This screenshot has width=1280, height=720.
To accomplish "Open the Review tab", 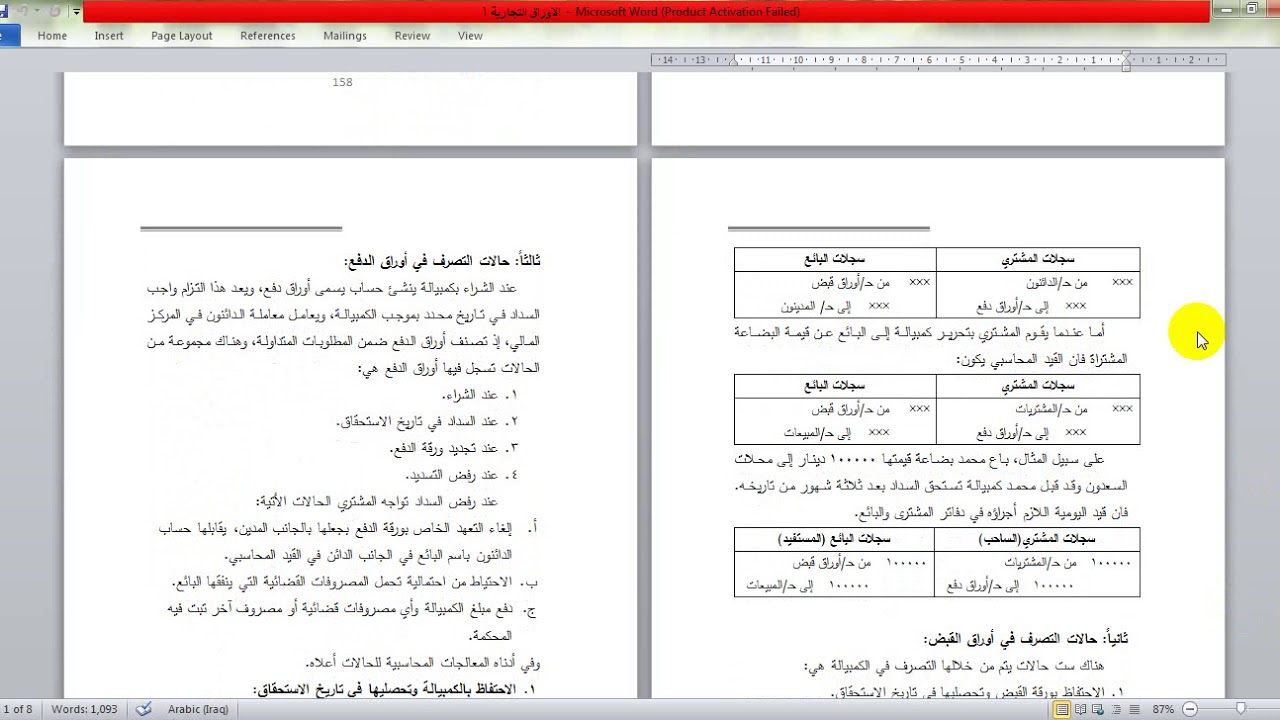I will pyautogui.click(x=412, y=35).
